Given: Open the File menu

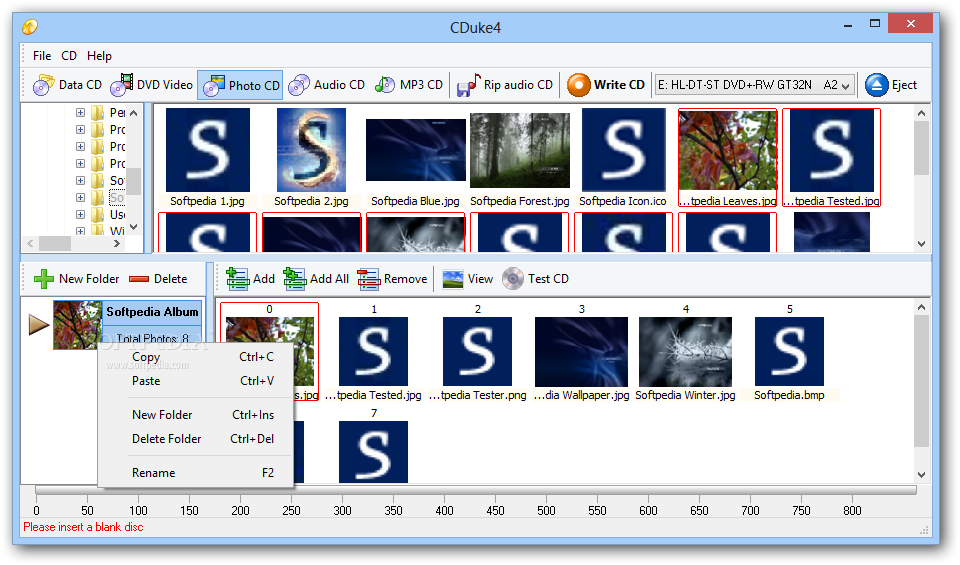Looking at the screenshot, I should (x=42, y=56).
